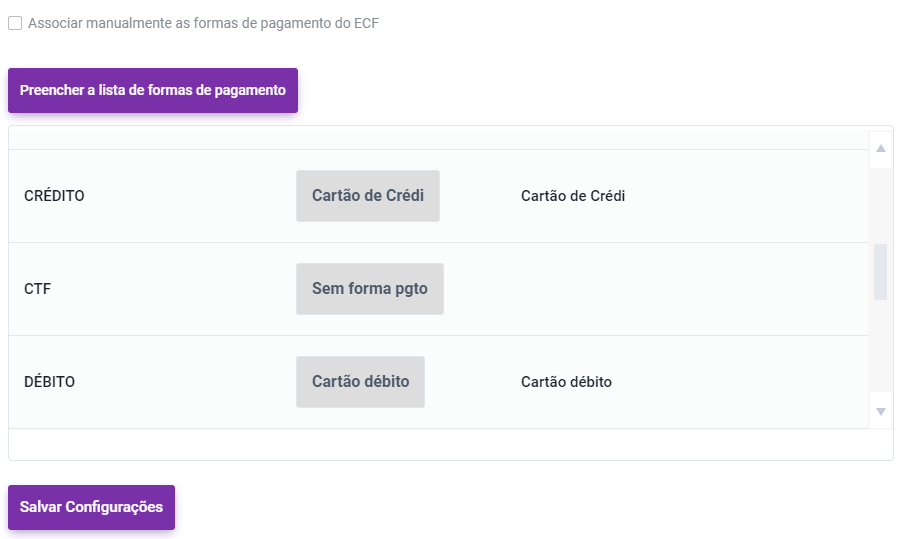
Task: Click the scroll-up arrow of the list
Action: pos(881,149)
